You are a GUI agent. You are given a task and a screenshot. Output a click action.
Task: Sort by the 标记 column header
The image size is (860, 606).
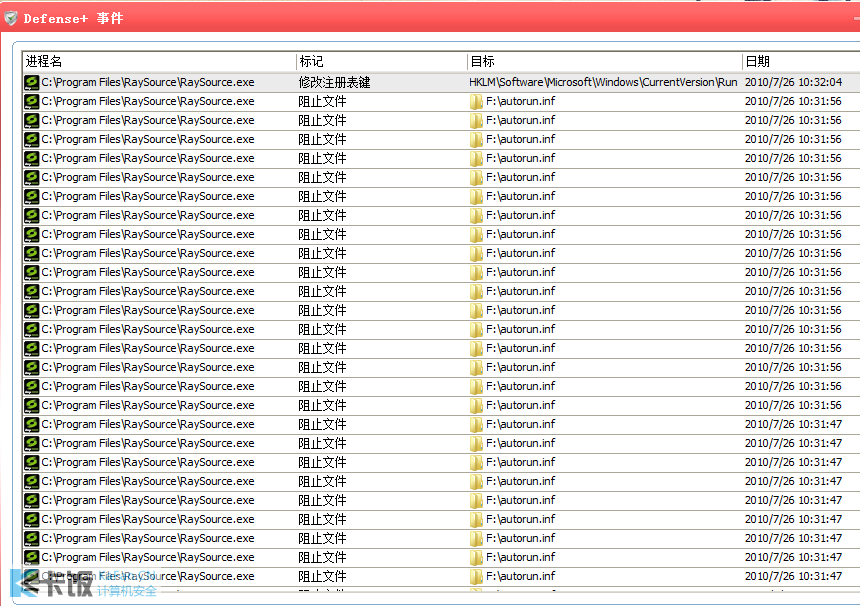pyautogui.click(x=381, y=62)
